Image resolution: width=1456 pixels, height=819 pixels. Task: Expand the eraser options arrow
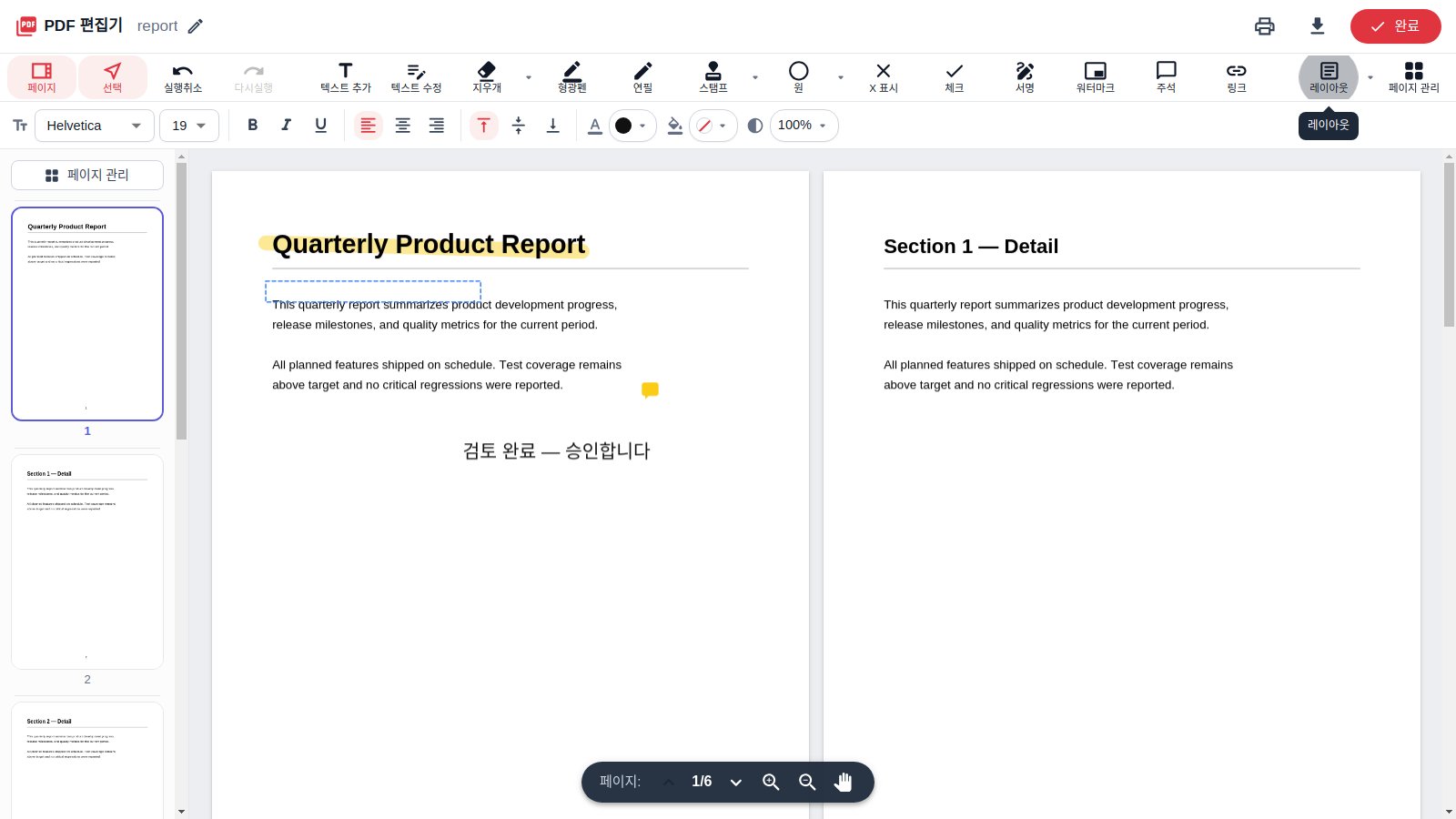pyautogui.click(x=529, y=77)
